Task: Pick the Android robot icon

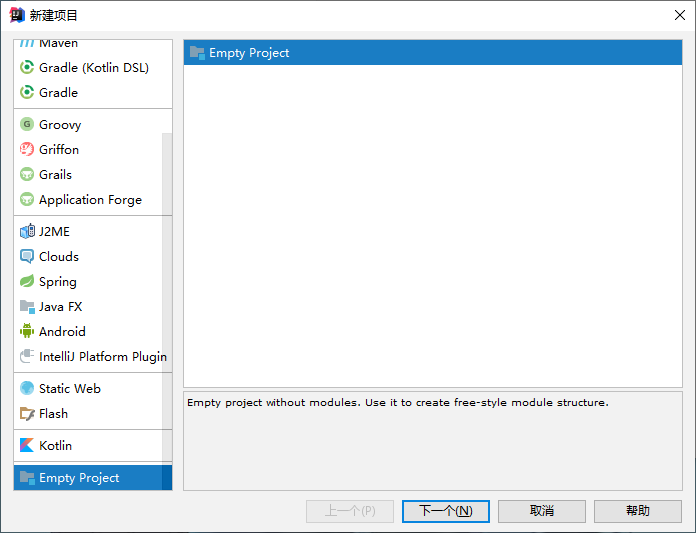Action: (x=27, y=331)
